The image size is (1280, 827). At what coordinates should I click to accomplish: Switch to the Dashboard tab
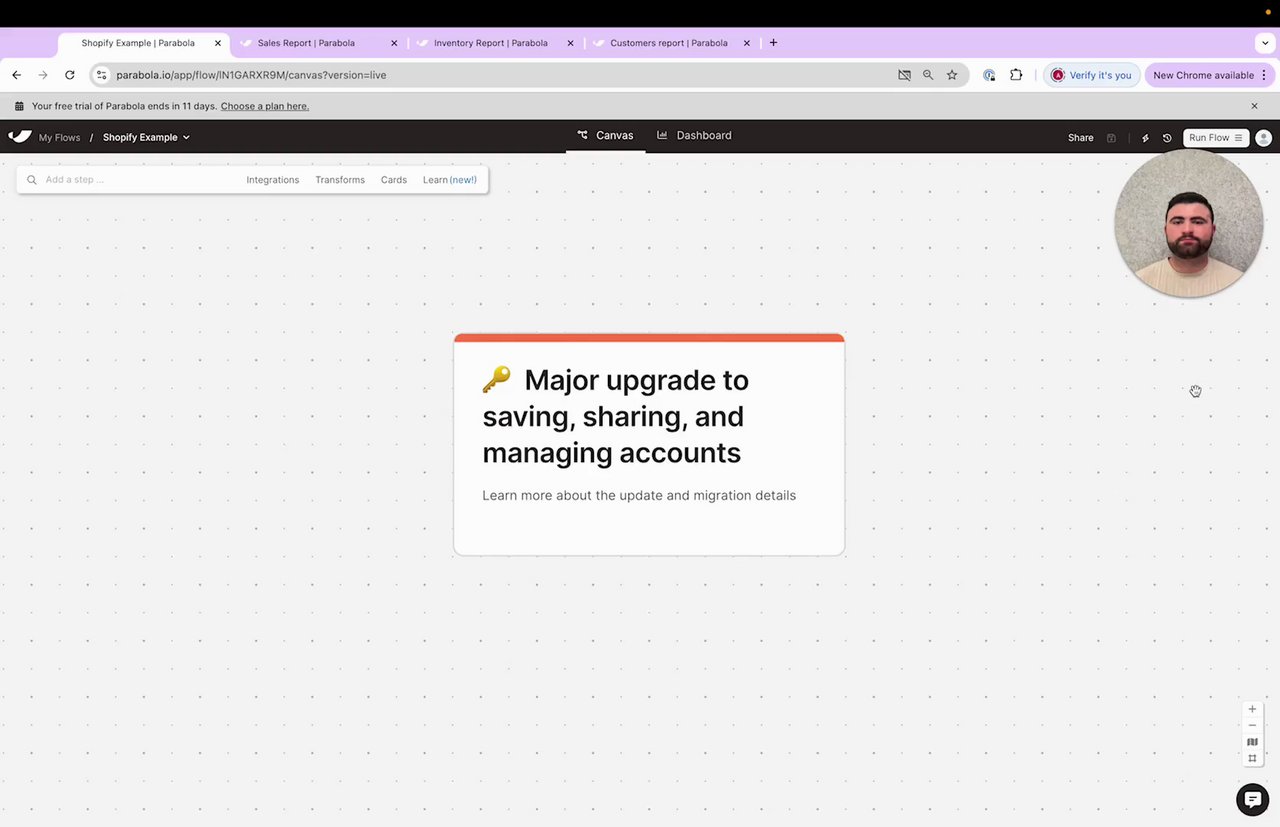pyautogui.click(x=694, y=136)
